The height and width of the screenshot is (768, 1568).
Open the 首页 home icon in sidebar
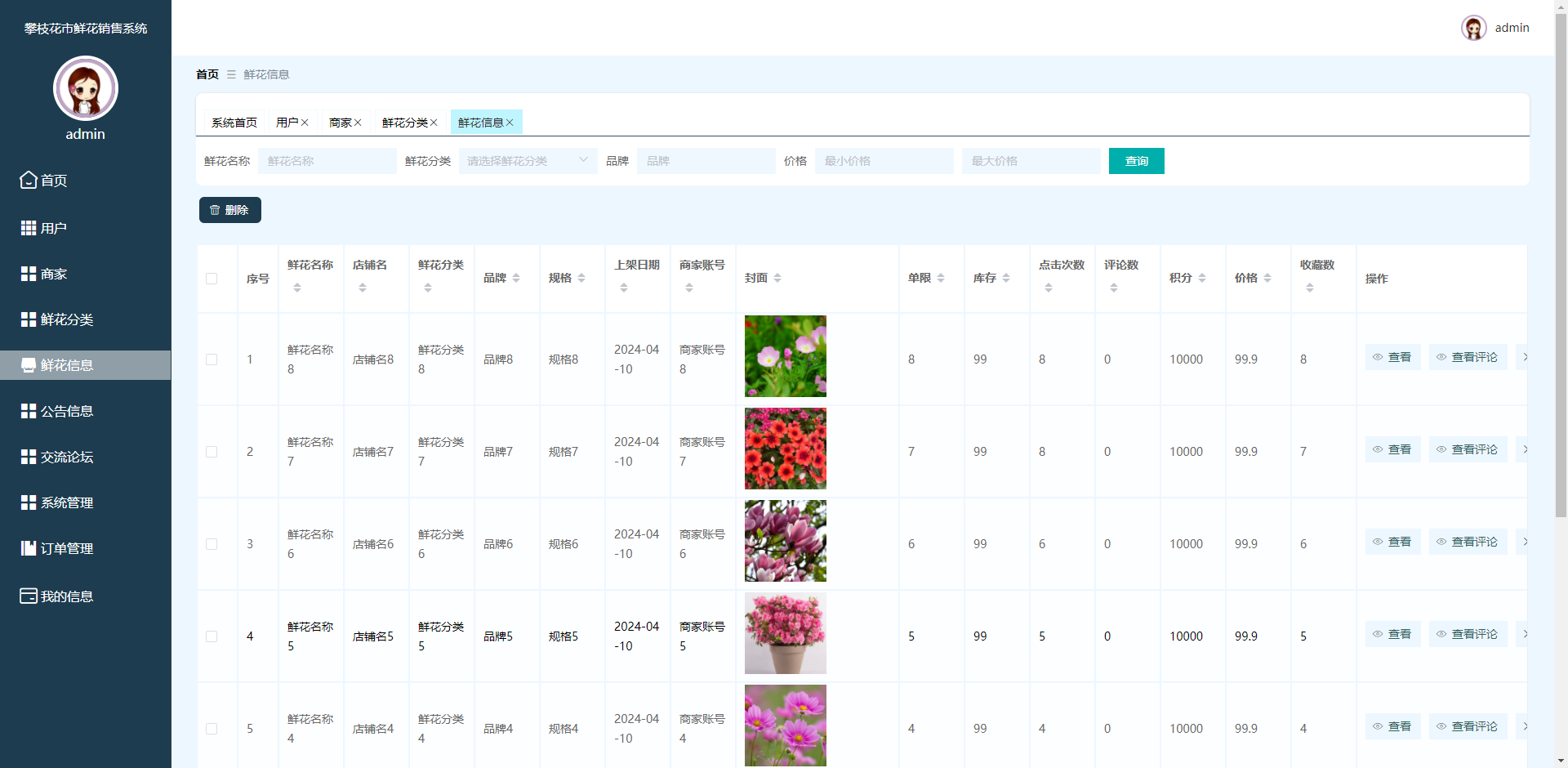(29, 180)
